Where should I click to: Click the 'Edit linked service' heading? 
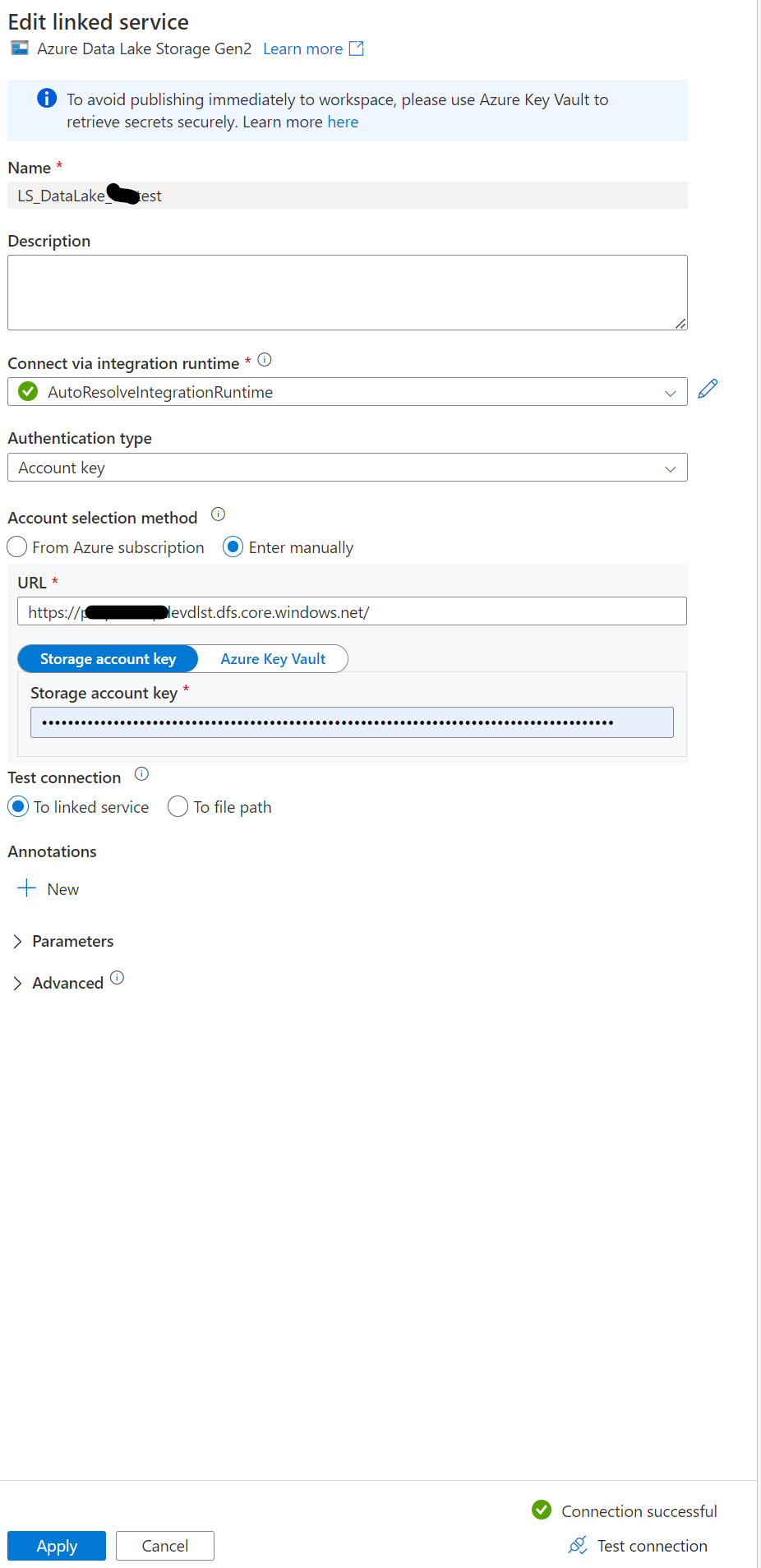point(98,22)
